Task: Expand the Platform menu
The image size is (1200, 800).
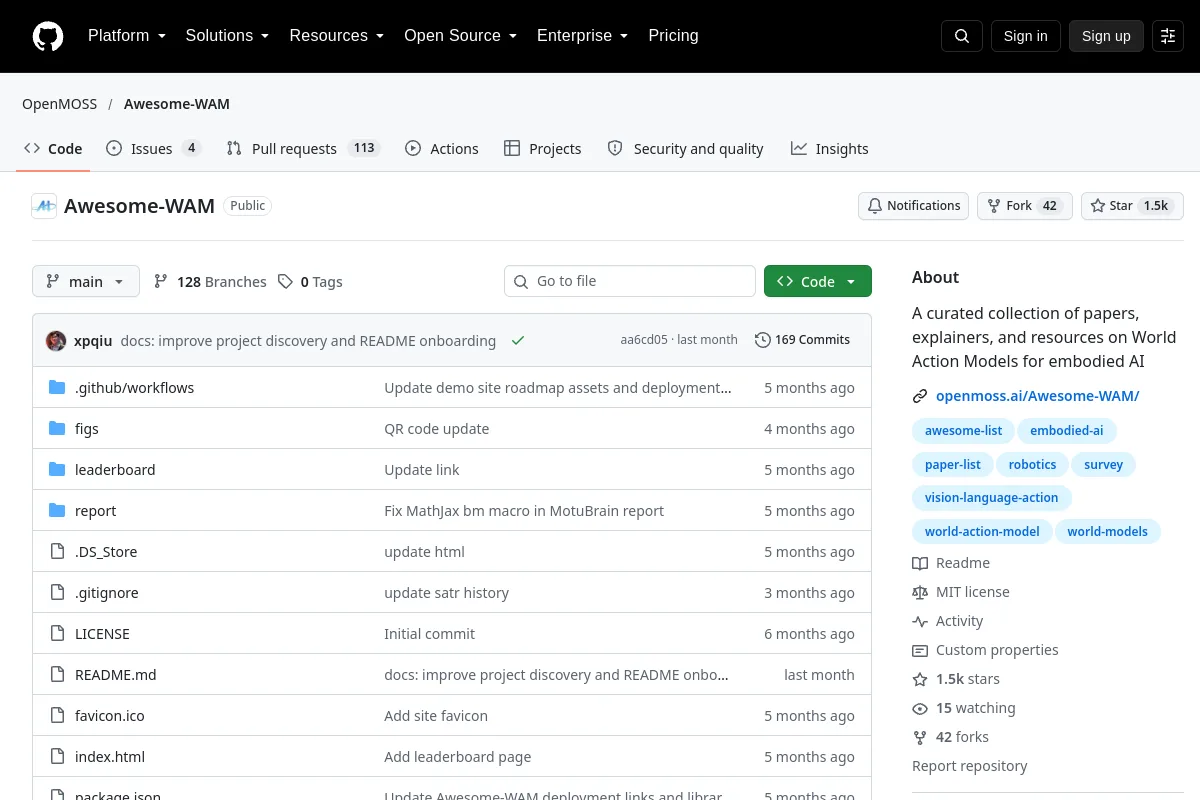Action: pos(126,36)
